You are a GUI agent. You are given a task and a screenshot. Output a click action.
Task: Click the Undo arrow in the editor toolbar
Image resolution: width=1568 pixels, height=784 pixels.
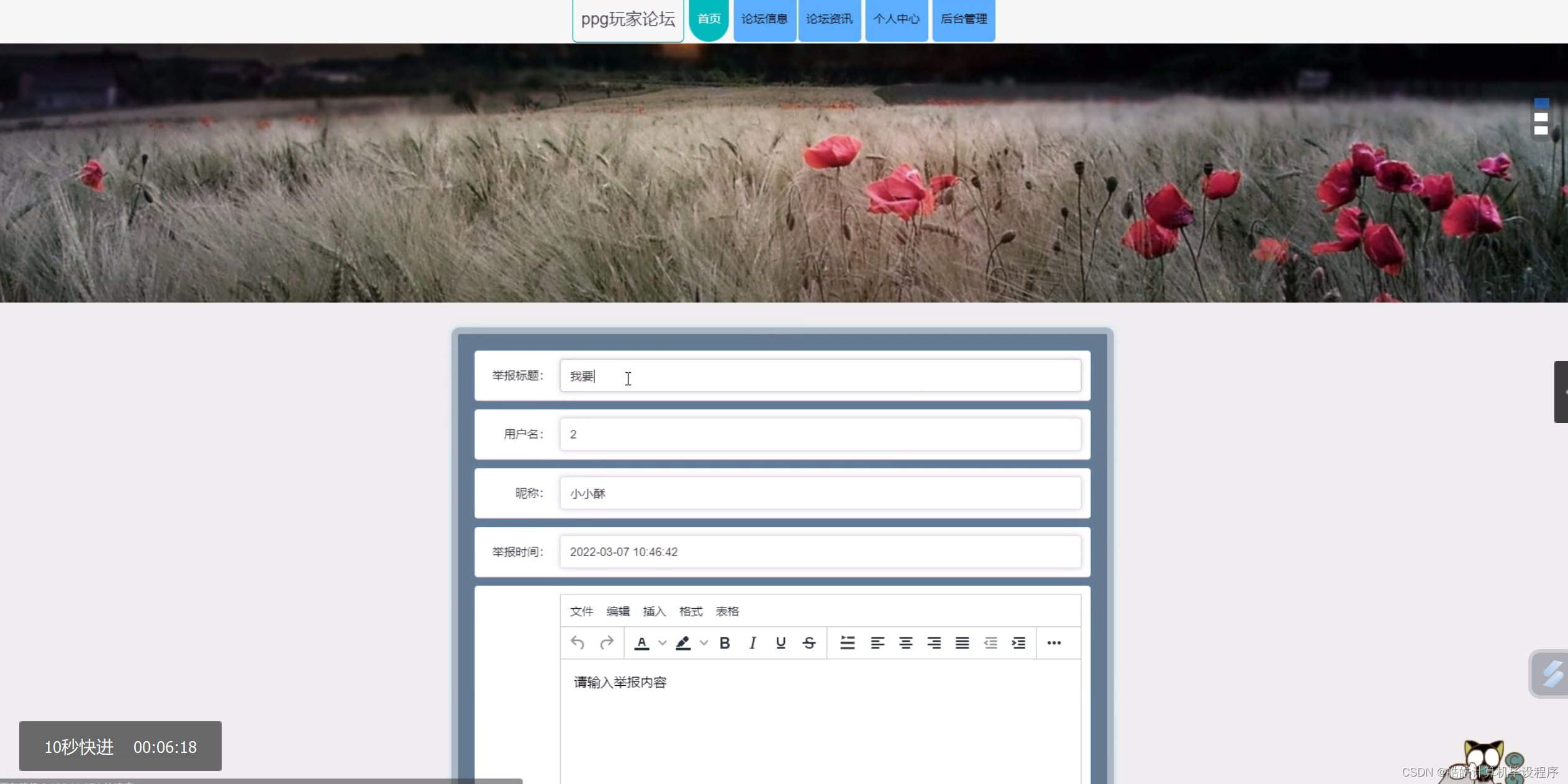pyautogui.click(x=578, y=642)
